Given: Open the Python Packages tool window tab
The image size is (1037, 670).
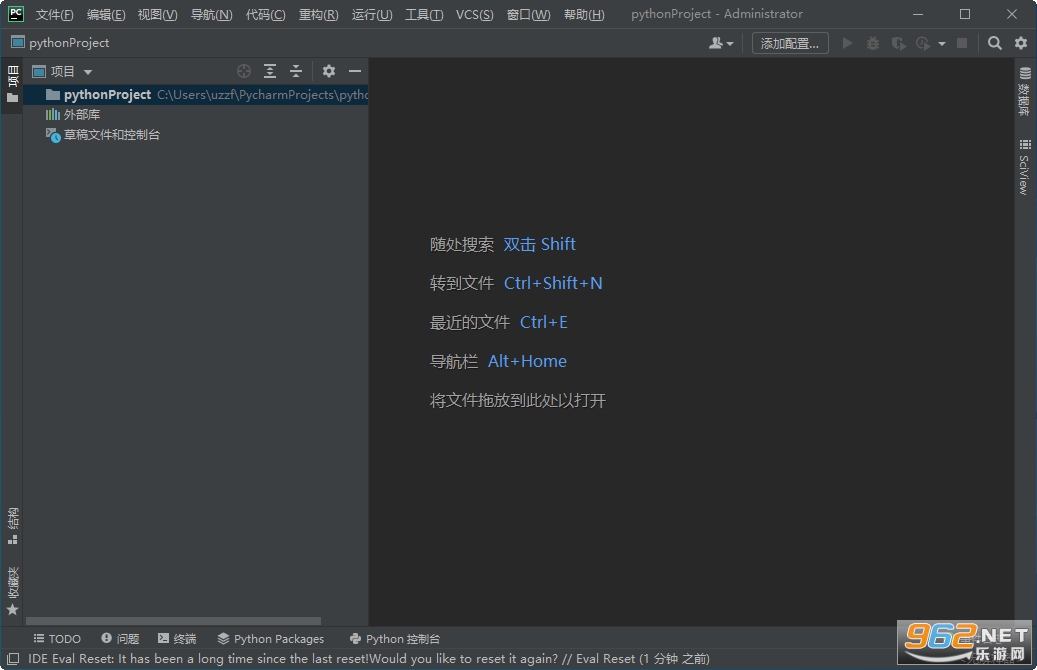Looking at the screenshot, I should (x=270, y=639).
